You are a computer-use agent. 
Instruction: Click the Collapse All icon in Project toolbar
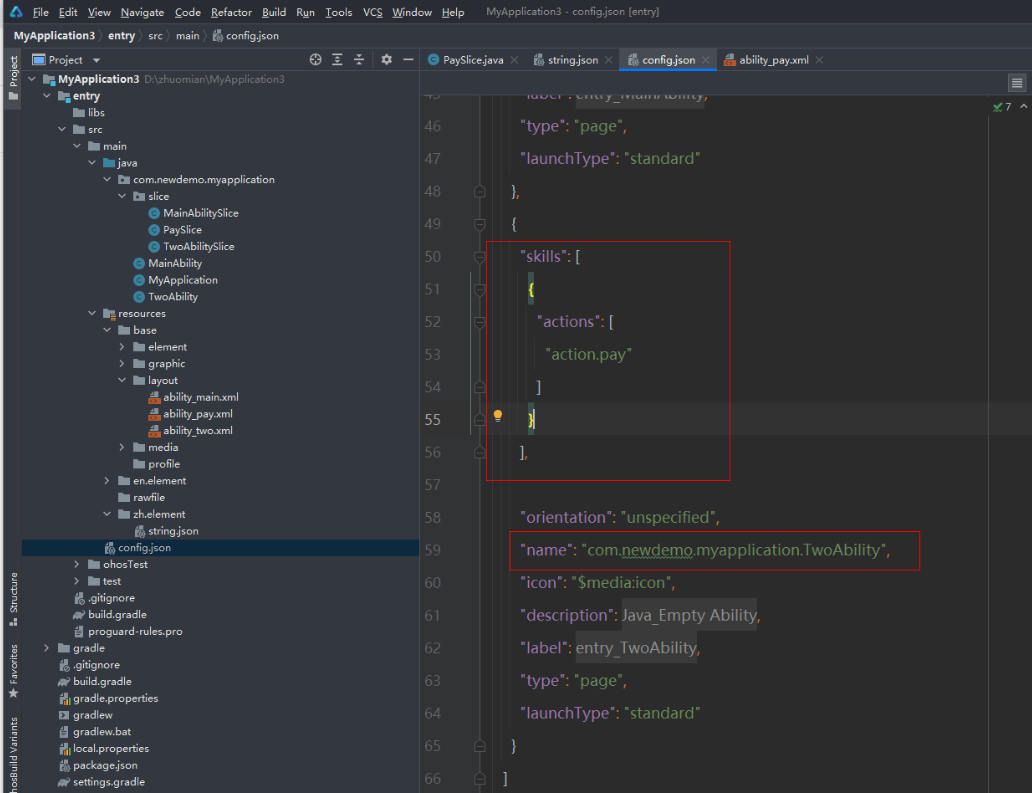coord(359,60)
